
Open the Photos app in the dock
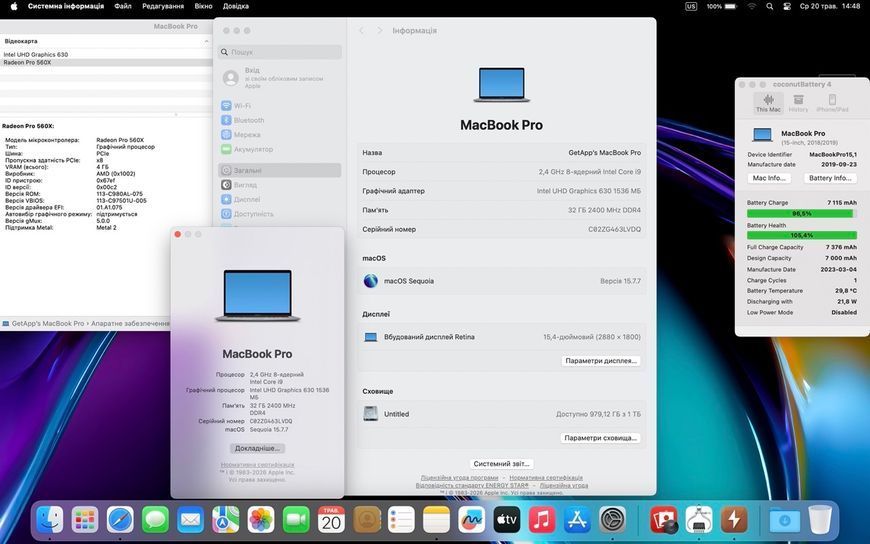click(x=261, y=521)
